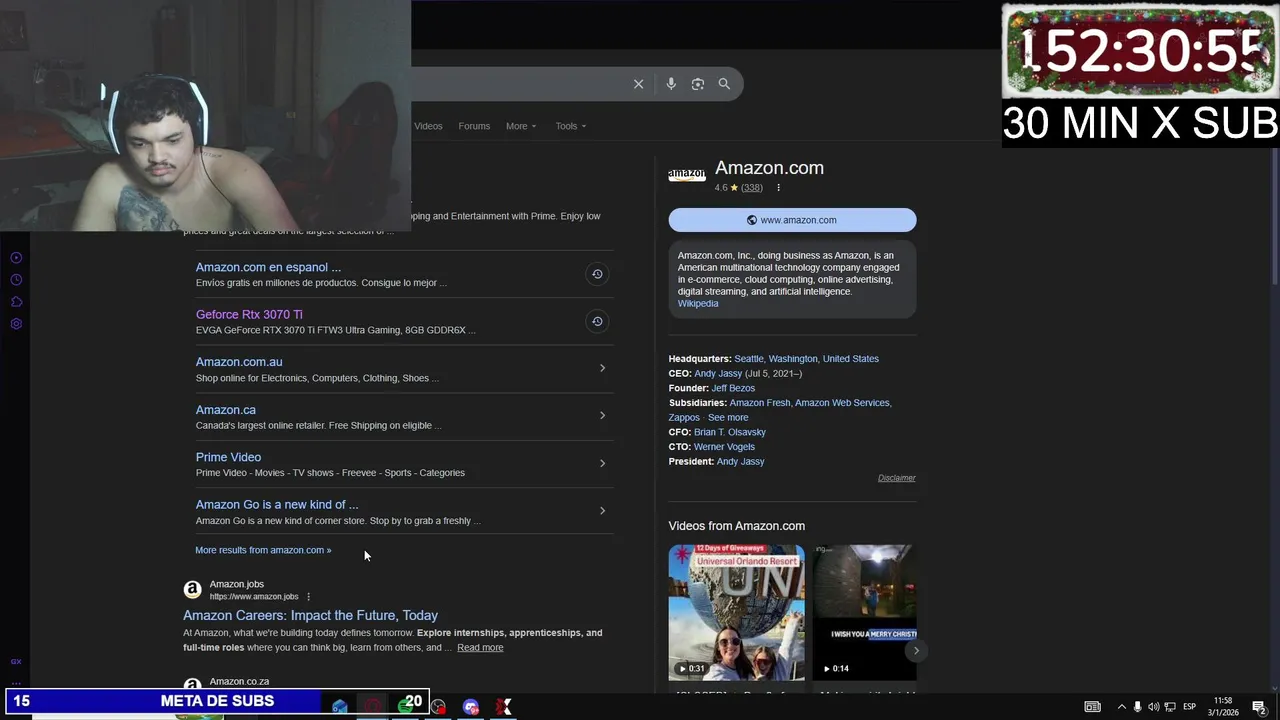Click the Jeff Bezos founder link
Viewport: 1280px width, 720px height.
pos(733,388)
